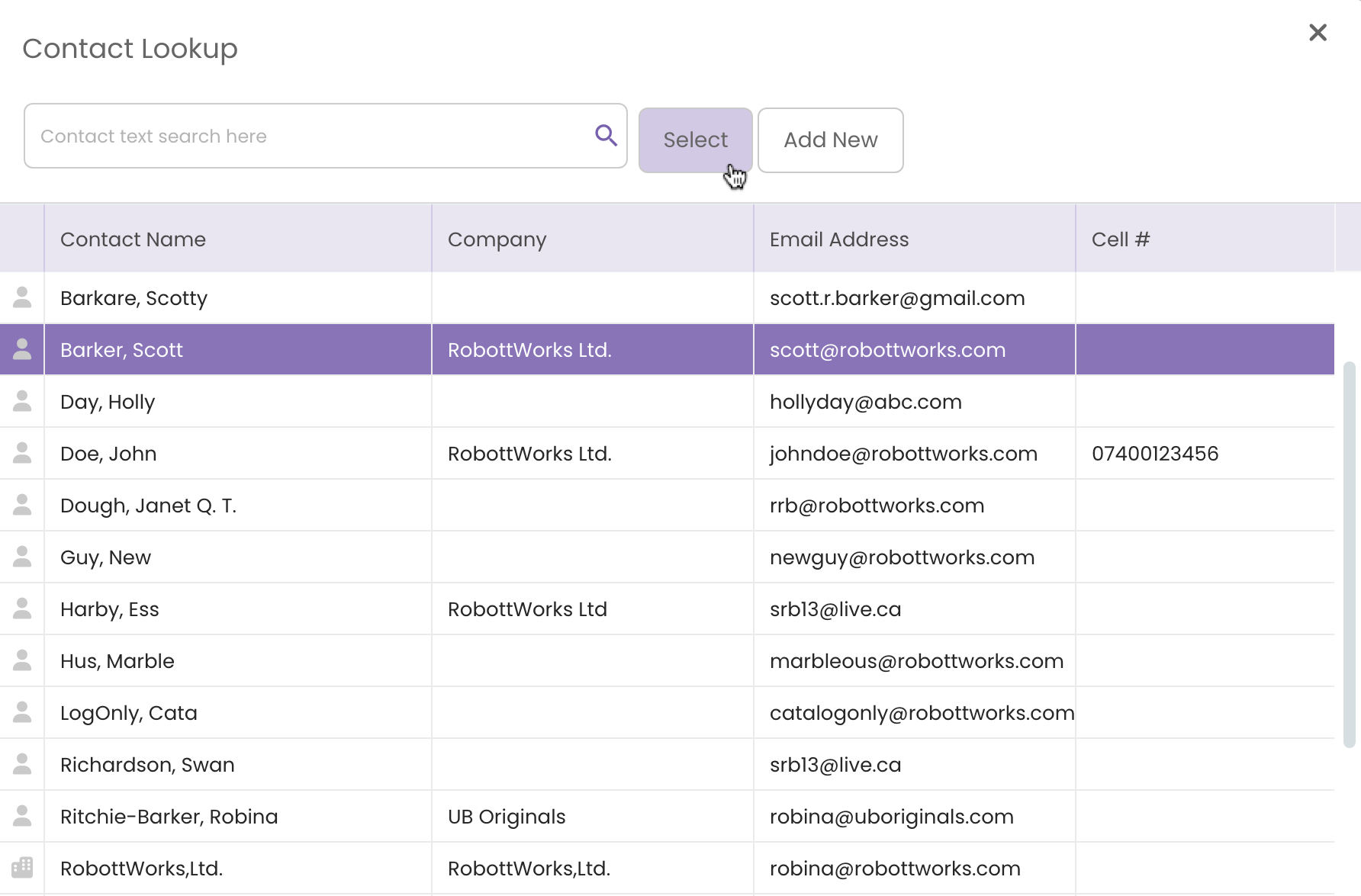Screen dimensions: 1361x896
Task: Close the Contact Lookup dialog
Action: (1318, 32)
